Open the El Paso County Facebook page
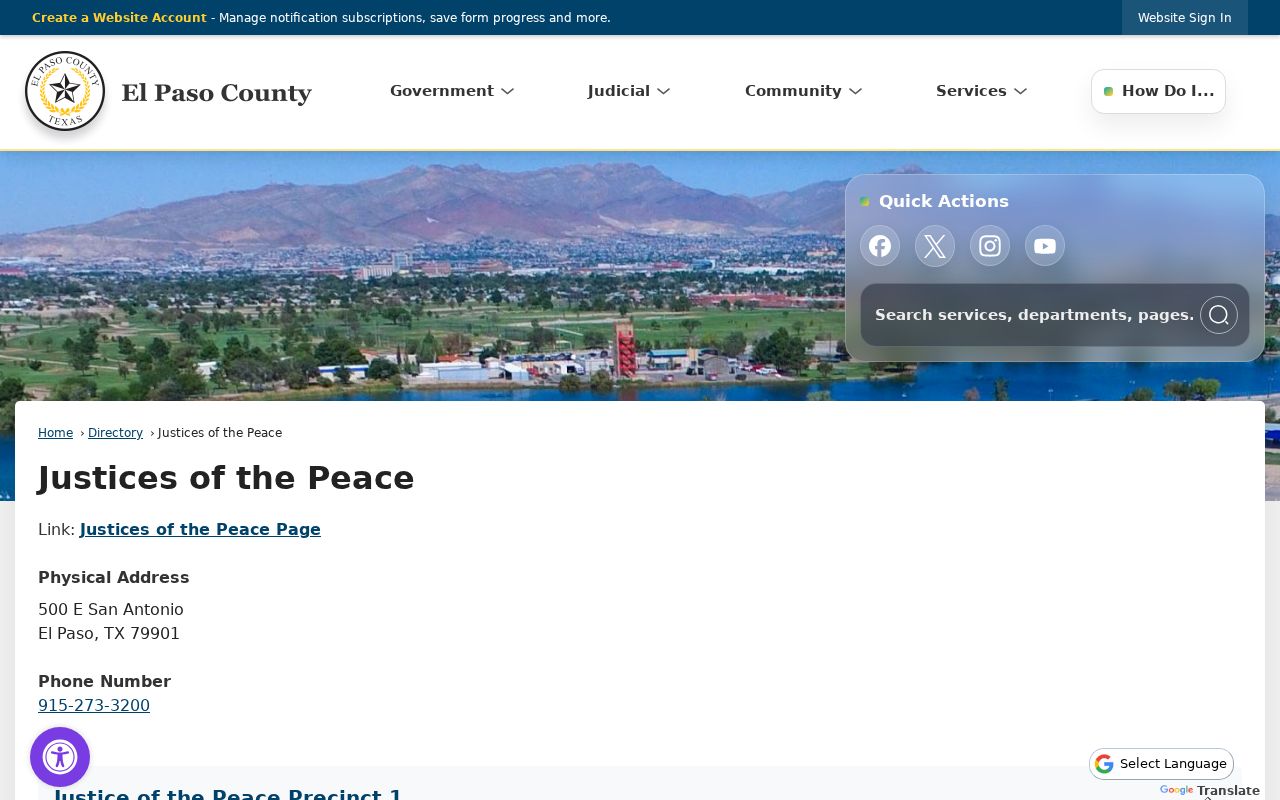The height and width of the screenshot is (800, 1280). (880, 246)
